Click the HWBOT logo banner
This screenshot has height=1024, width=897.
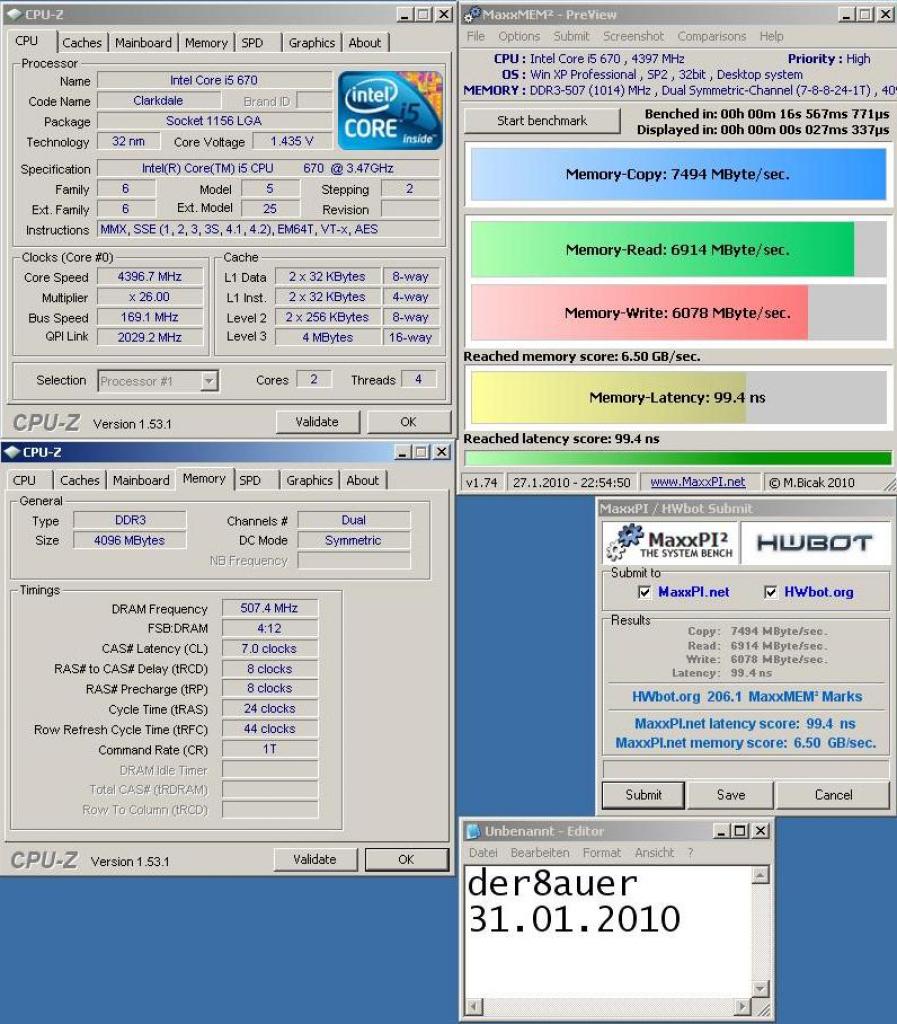coord(815,543)
